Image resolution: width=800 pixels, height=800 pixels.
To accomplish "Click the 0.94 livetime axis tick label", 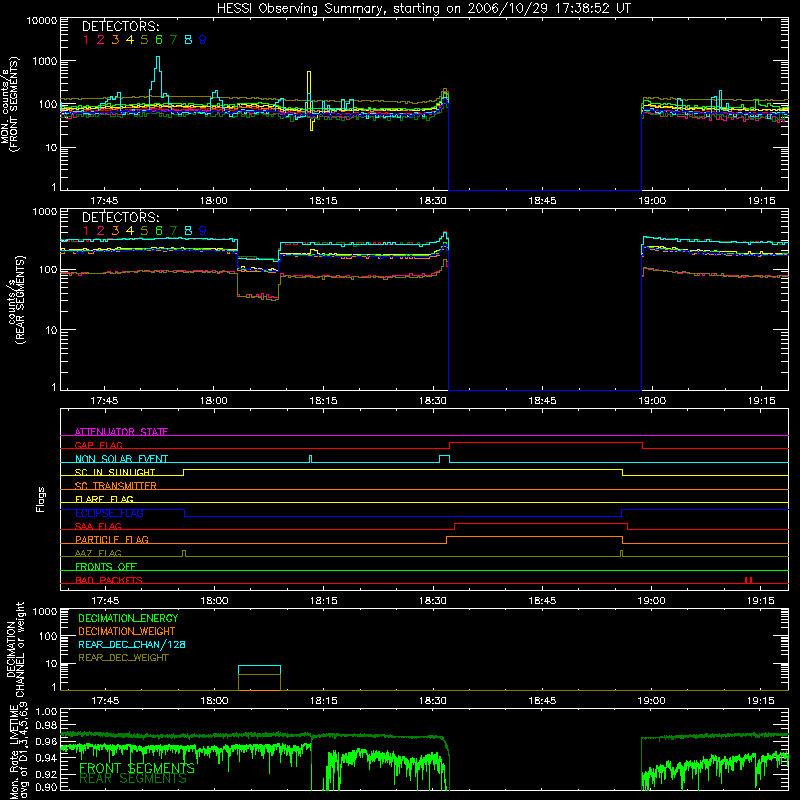I will coord(46,758).
